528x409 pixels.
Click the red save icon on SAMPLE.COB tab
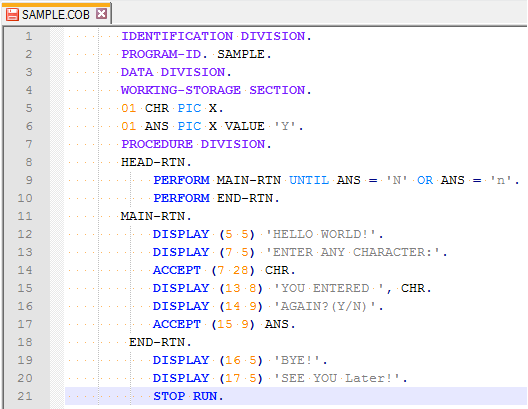coord(12,15)
